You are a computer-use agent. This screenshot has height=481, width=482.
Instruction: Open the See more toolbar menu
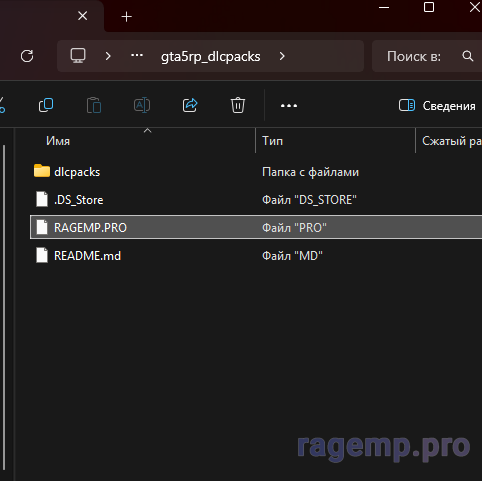point(289,106)
